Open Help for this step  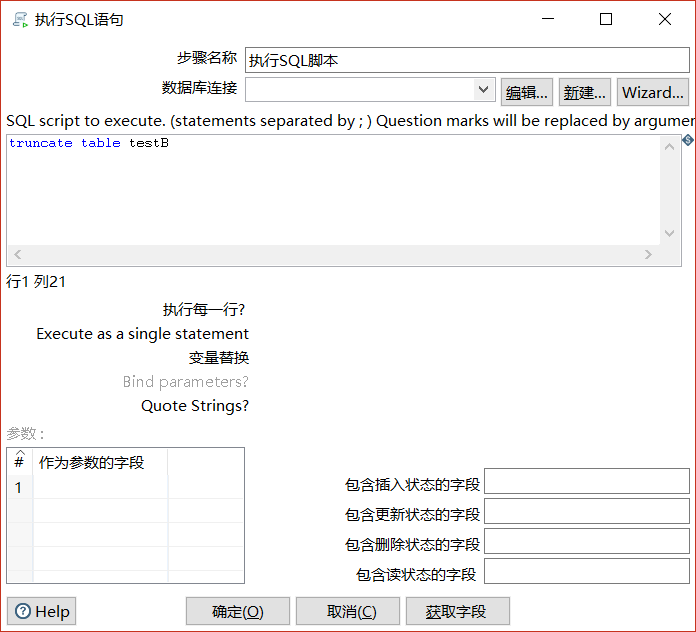click(42, 611)
